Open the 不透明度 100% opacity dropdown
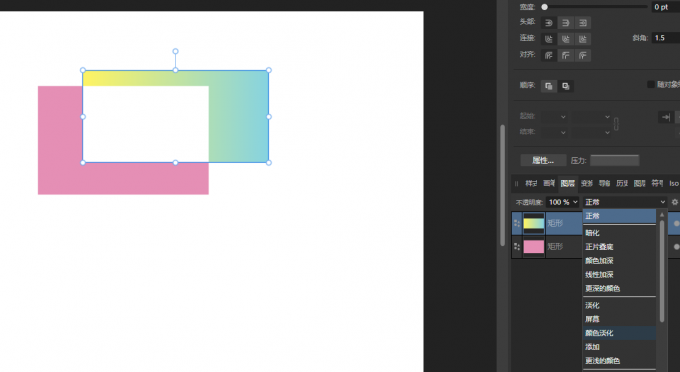 coord(563,202)
